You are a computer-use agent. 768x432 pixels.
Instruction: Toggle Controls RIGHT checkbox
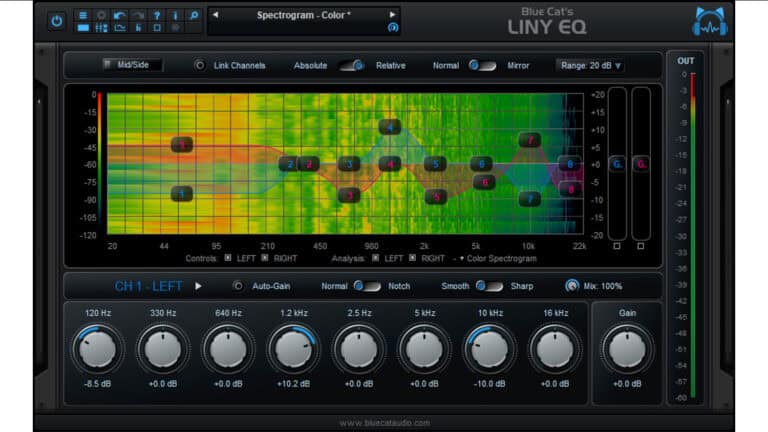pyautogui.click(x=264, y=258)
